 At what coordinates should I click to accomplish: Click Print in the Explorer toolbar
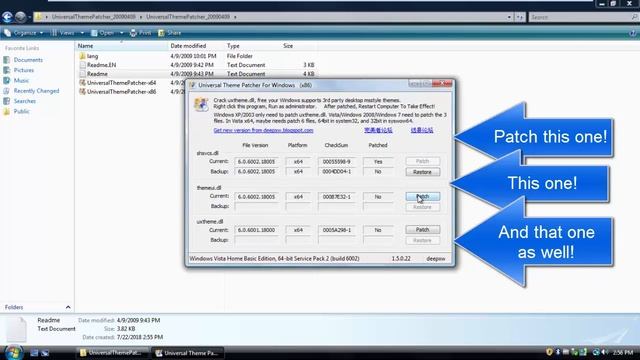(140, 33)
